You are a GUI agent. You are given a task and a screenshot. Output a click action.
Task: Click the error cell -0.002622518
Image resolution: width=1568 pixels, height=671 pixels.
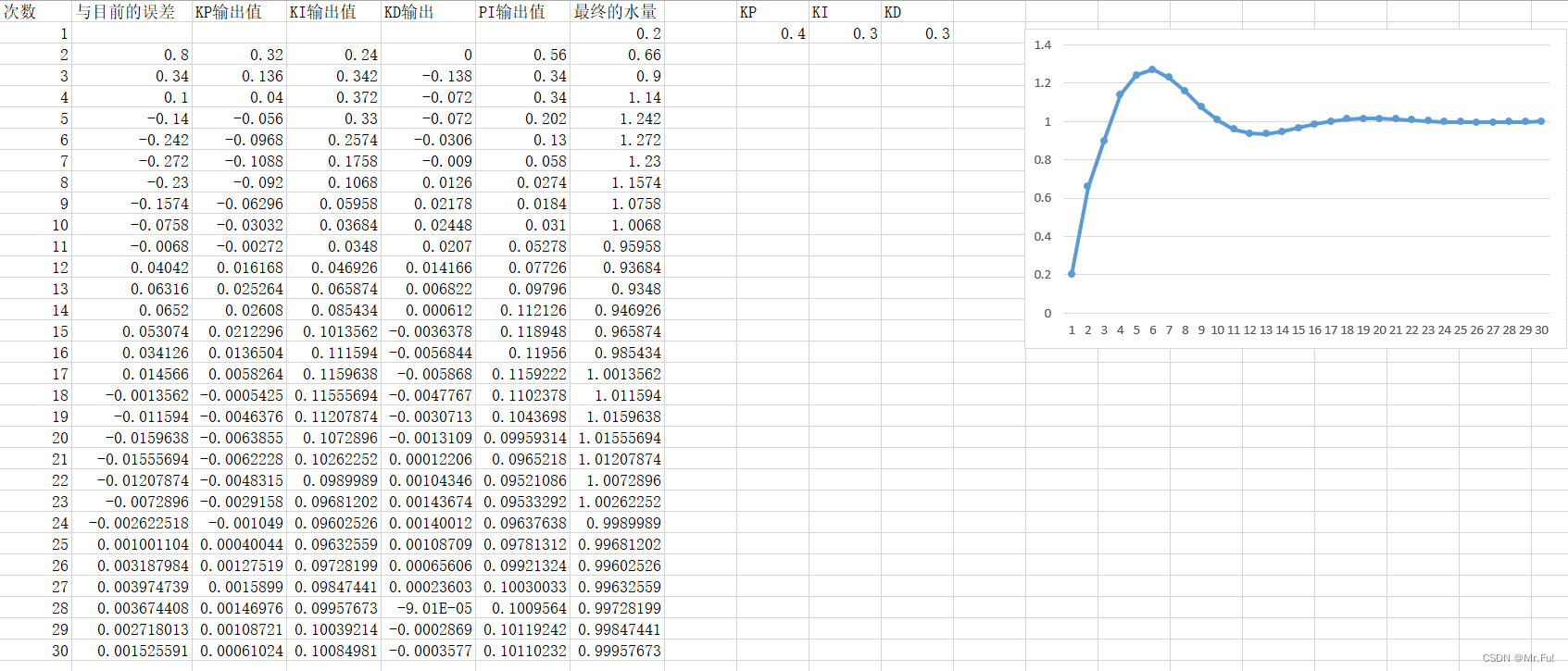pos(132,523)
